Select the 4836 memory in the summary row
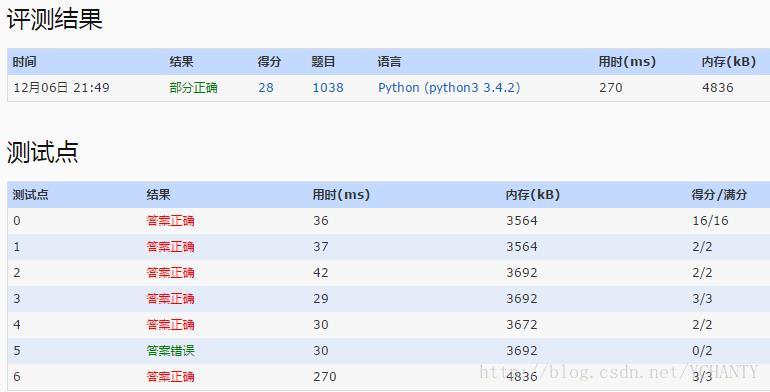 (717, 88)
